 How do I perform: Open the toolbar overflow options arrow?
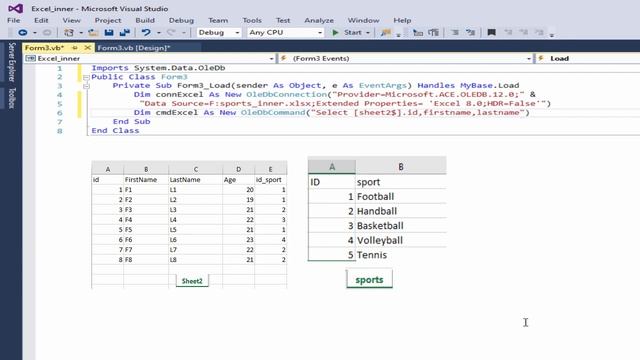pos(552,35)
